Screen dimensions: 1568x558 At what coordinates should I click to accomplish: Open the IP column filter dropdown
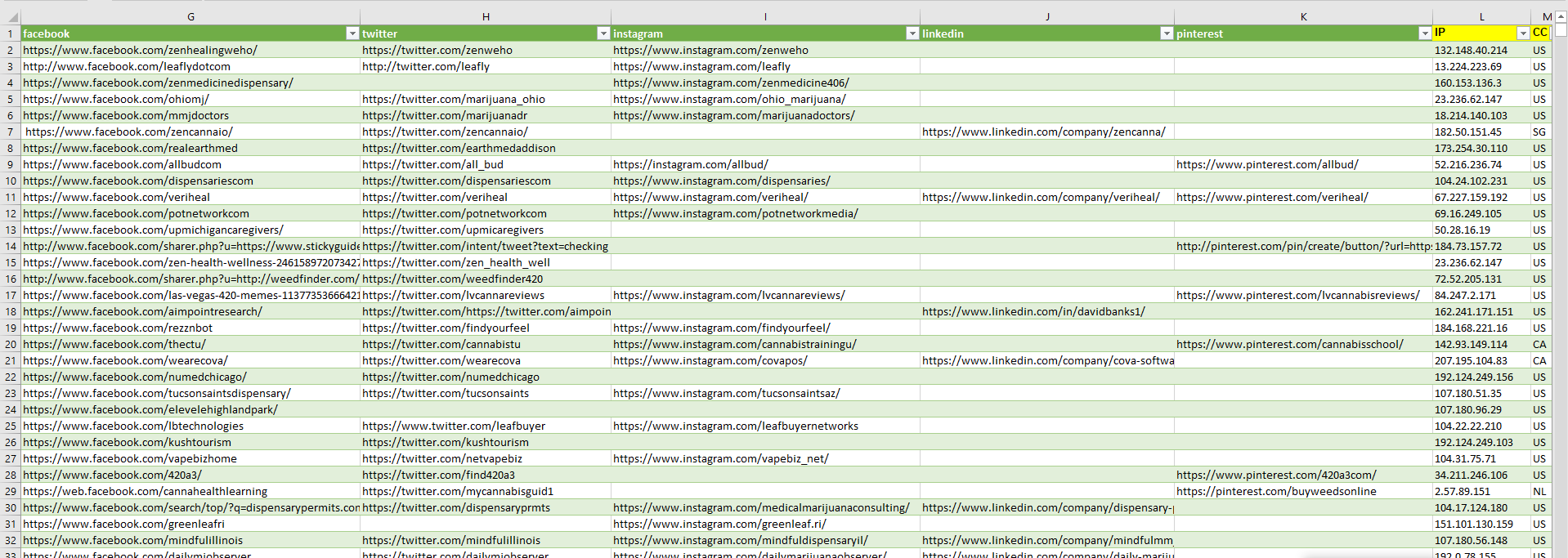pyautogui.click(x=1523, y=33)
